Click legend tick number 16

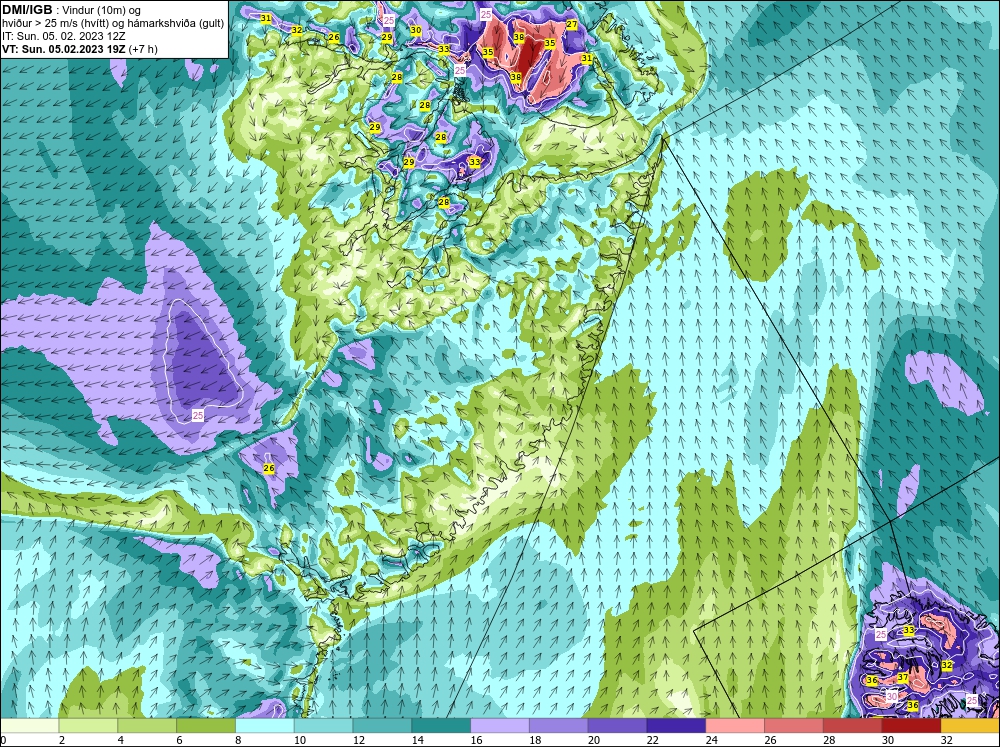[x=476, y=740]
